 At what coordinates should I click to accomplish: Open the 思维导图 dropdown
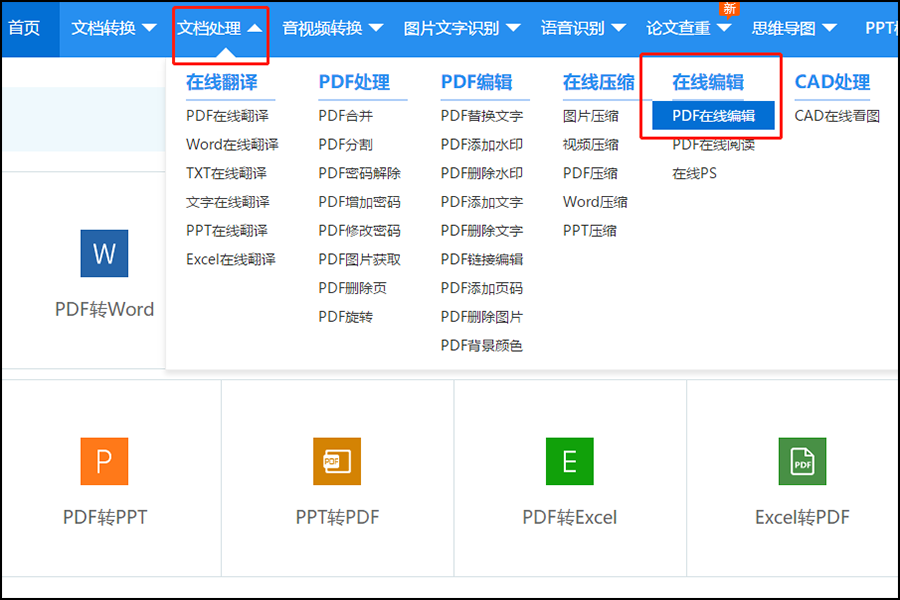[x=794, y=28]
